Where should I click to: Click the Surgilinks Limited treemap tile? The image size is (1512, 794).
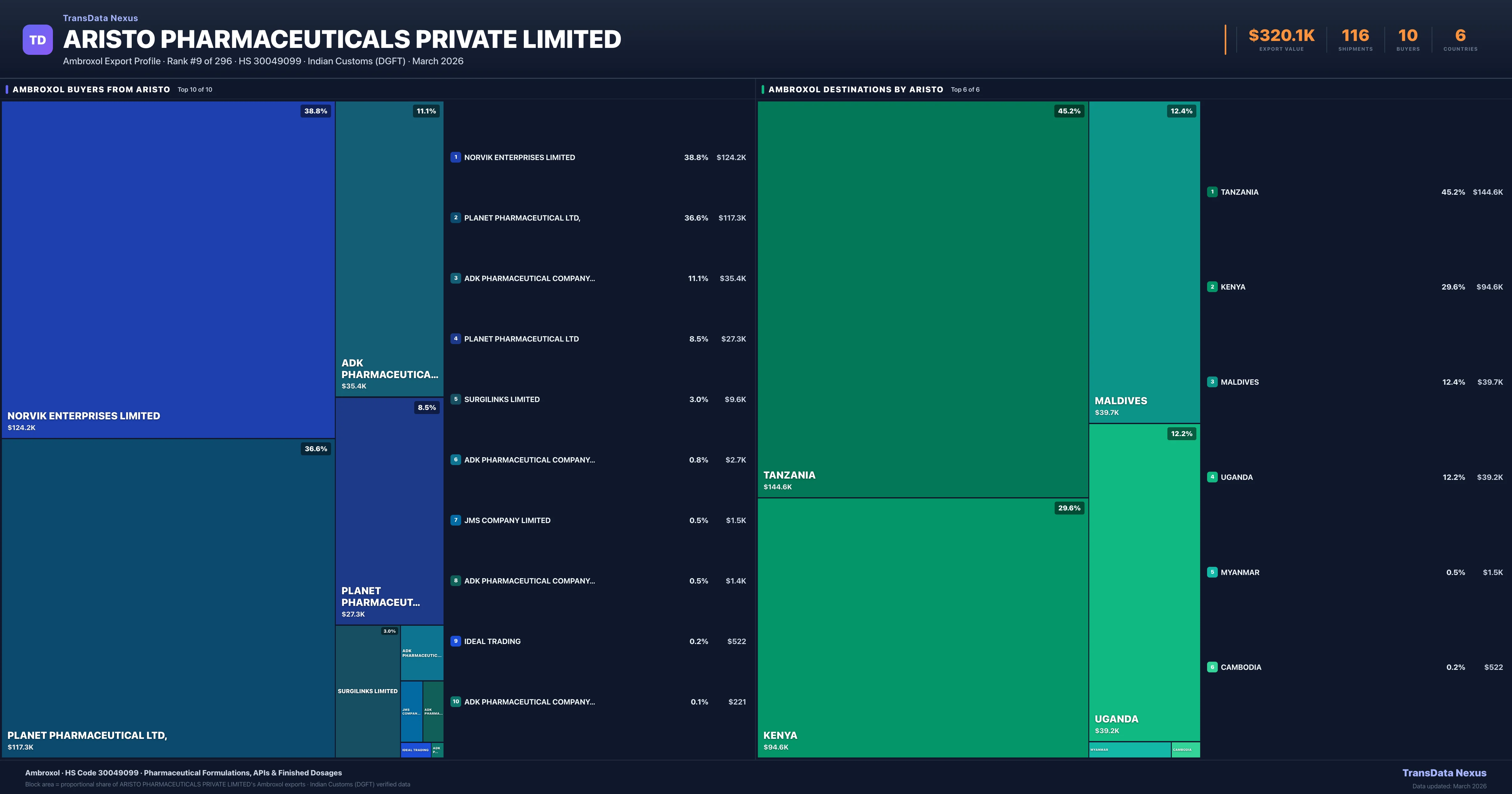point(367,691)
